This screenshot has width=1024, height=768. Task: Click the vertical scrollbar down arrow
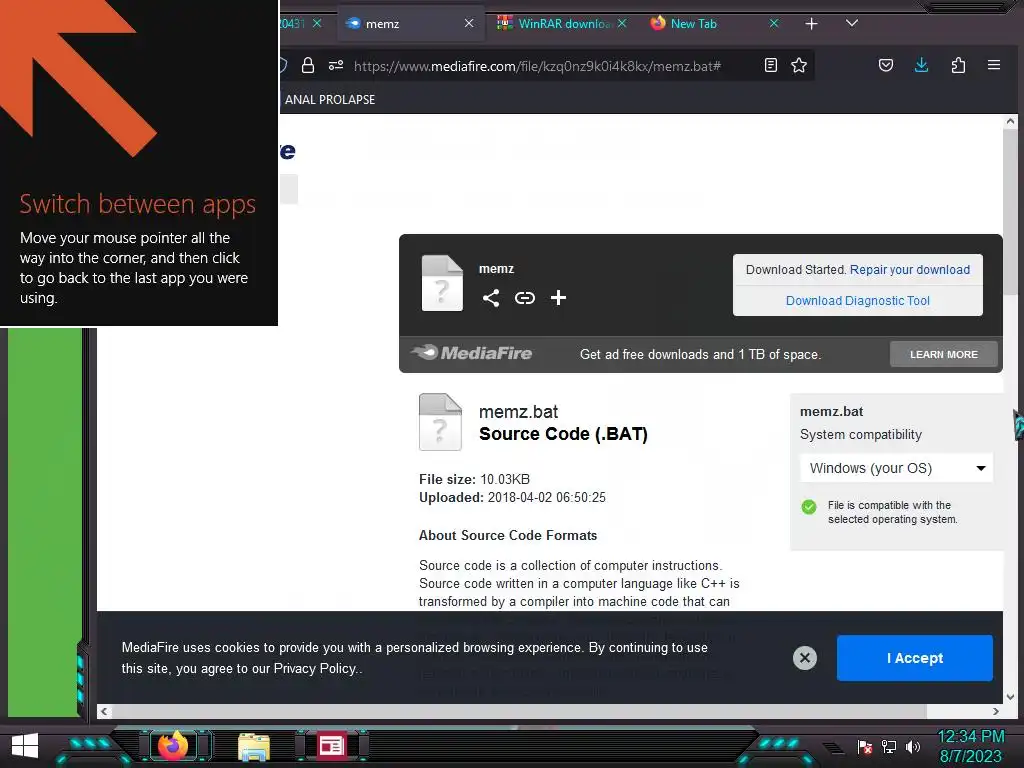[1010, 697]
